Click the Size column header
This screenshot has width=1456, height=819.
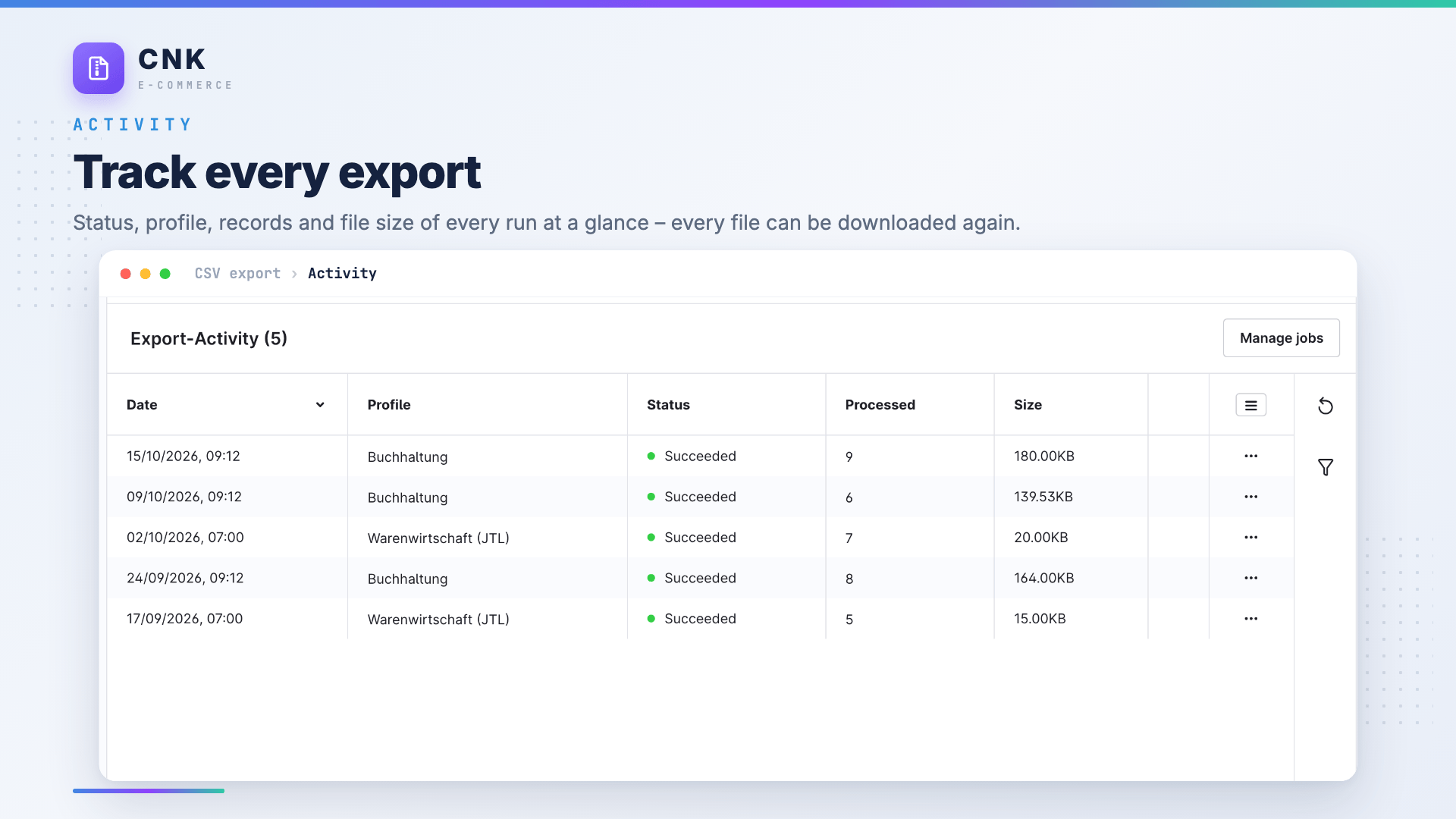(1028, 405)
